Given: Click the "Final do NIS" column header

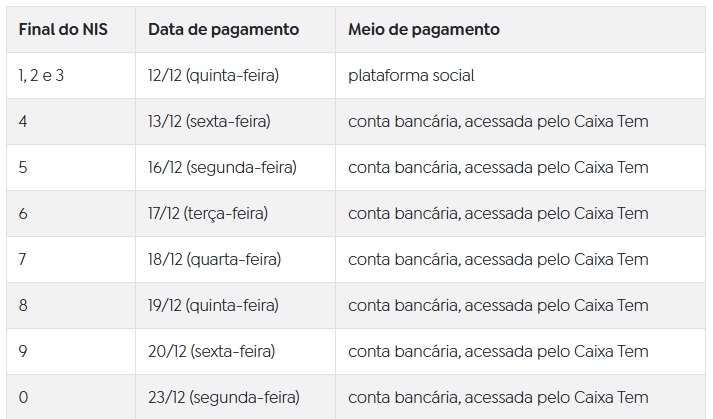Looking at the screenshot, I should click(x=63, y=30).
